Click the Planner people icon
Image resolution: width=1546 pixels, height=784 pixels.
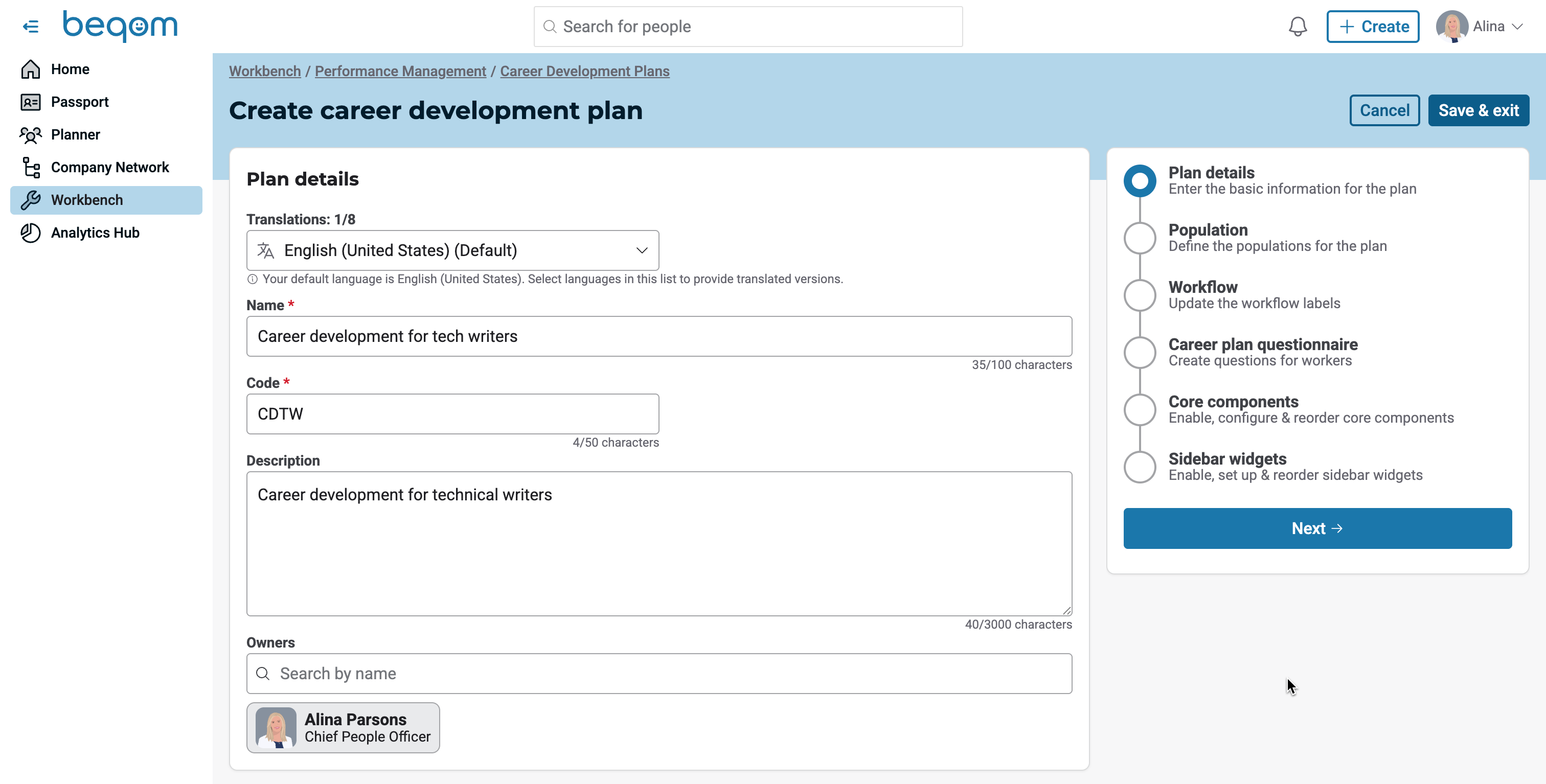tap(31, 135)
